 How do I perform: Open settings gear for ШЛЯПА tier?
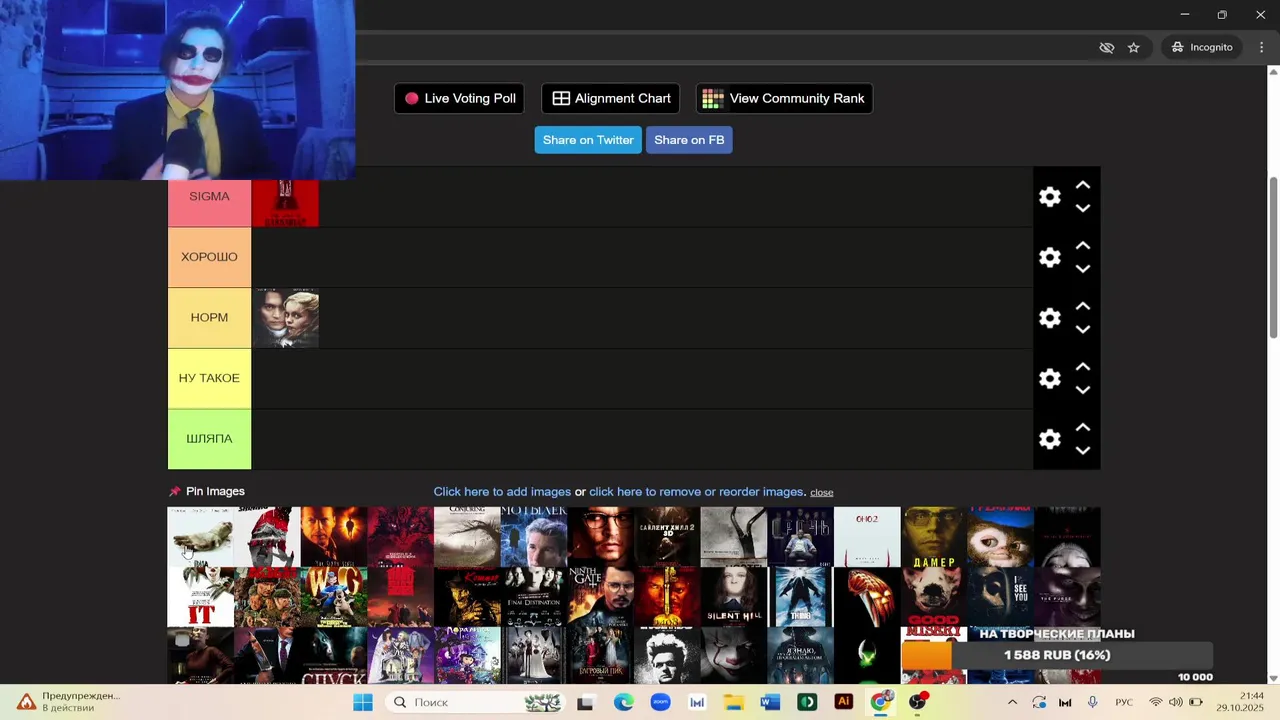[x=1049, y=439]
